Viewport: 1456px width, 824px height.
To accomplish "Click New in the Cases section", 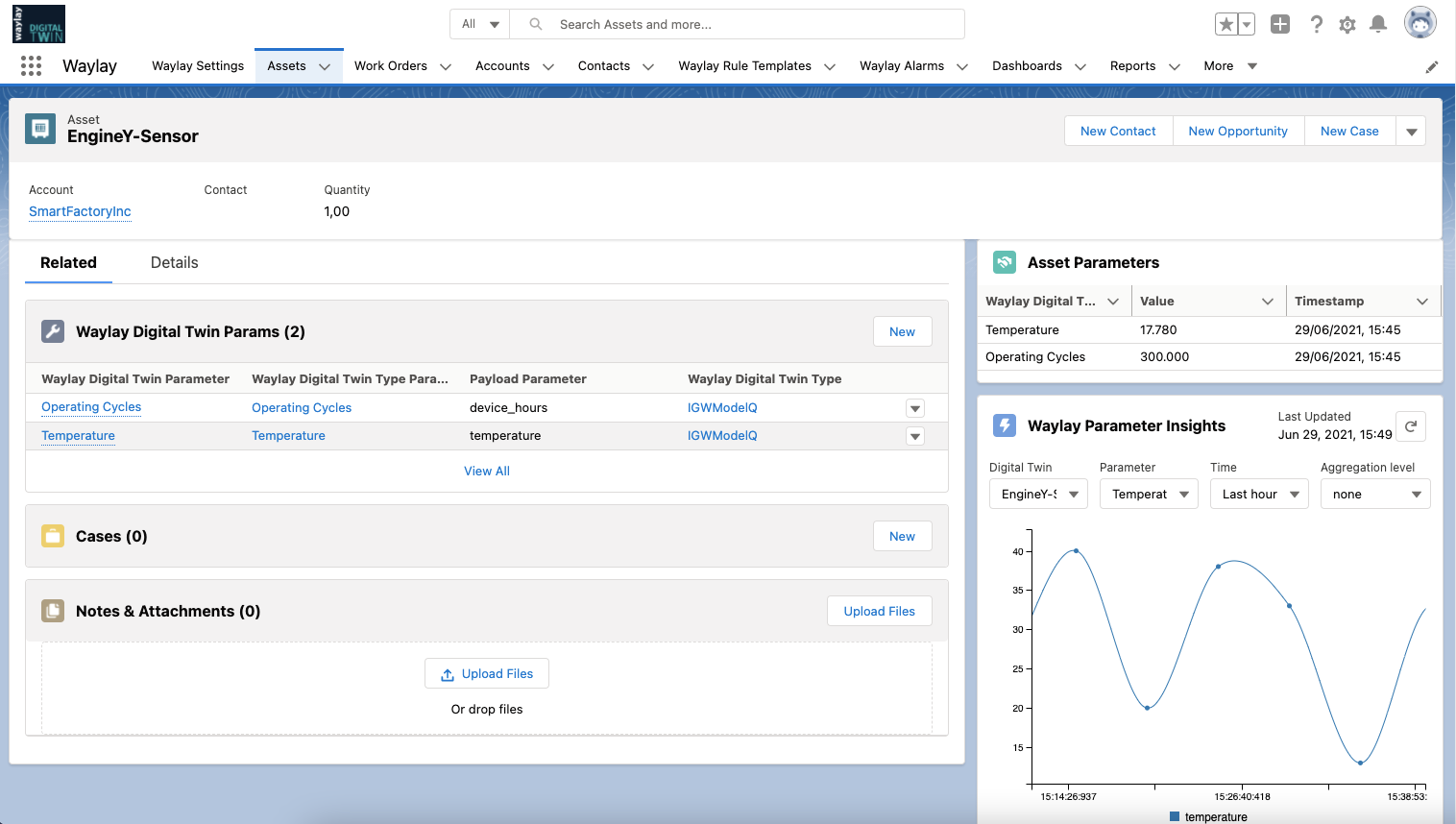I will [x=902, y=536].
